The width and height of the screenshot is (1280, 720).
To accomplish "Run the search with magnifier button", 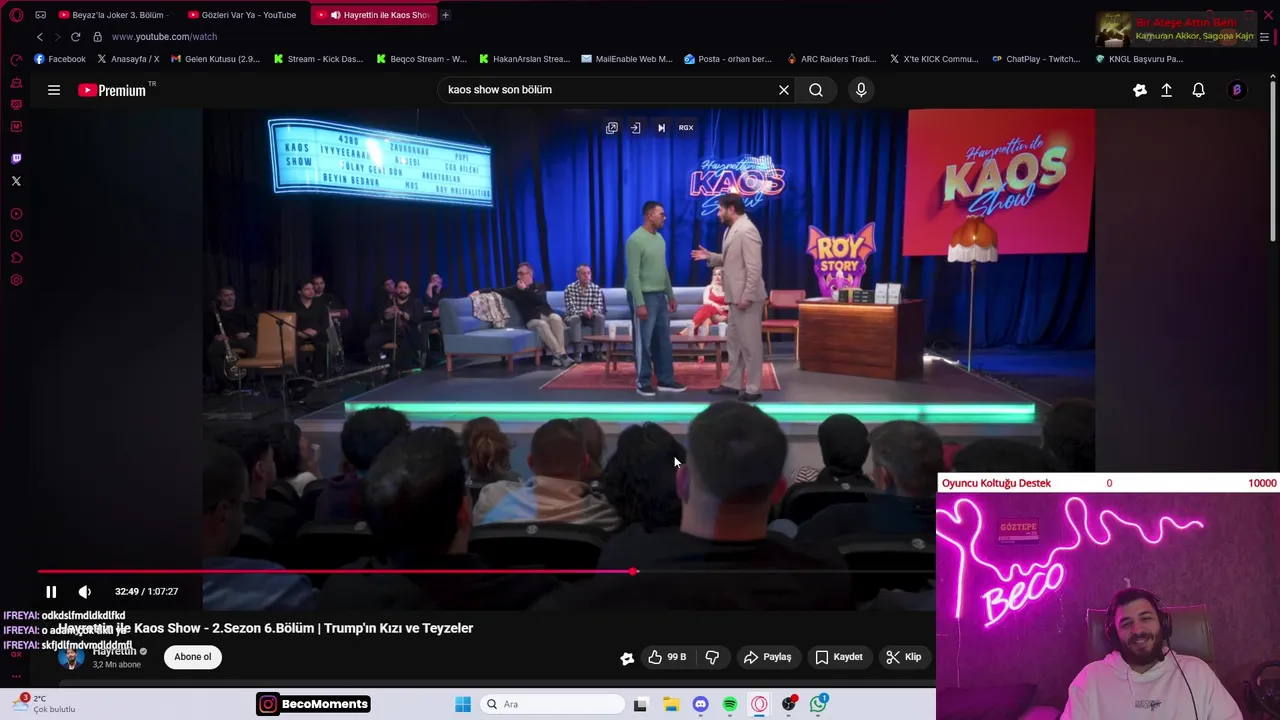I will (816, 90).
